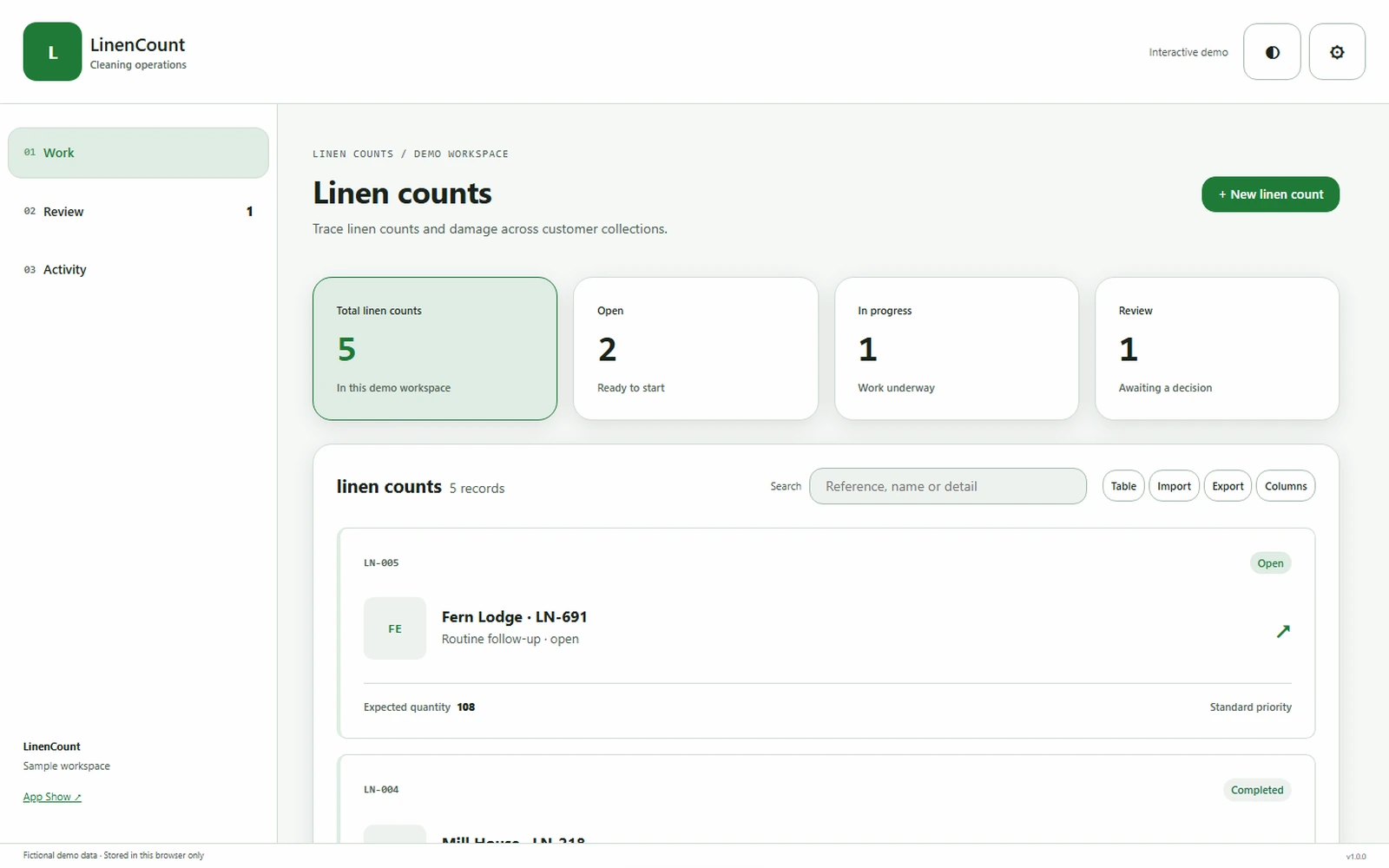Switch to Table view

click(1123, 486)
